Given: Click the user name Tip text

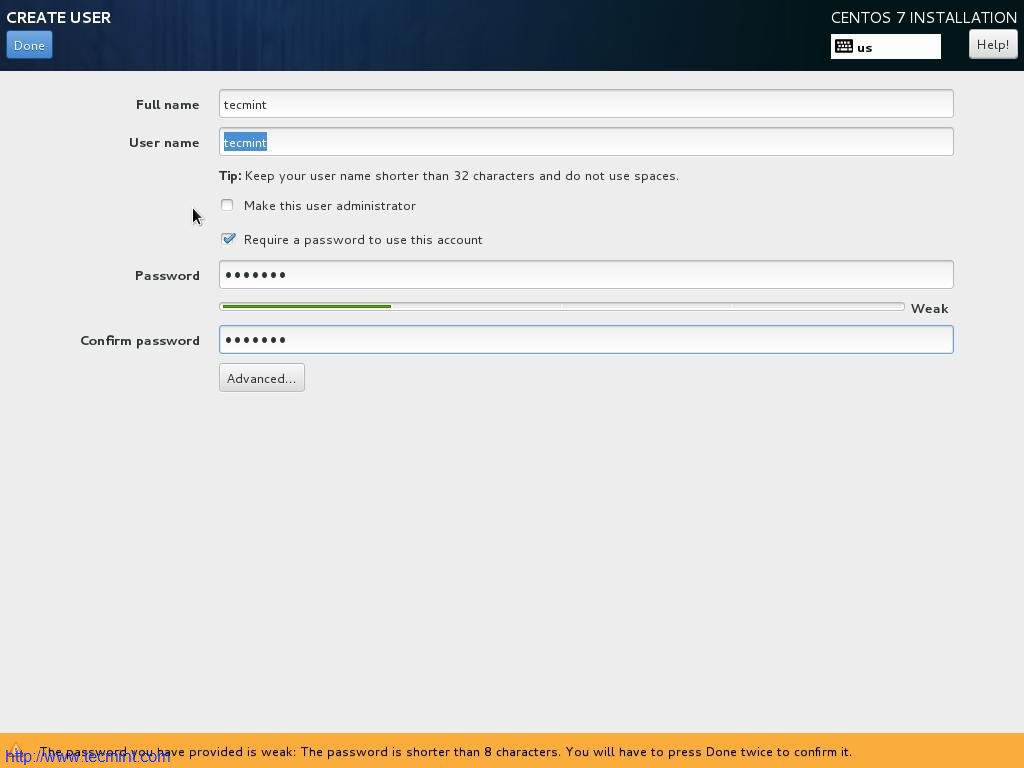Looking at the screenshot, I should click(449, 176).
